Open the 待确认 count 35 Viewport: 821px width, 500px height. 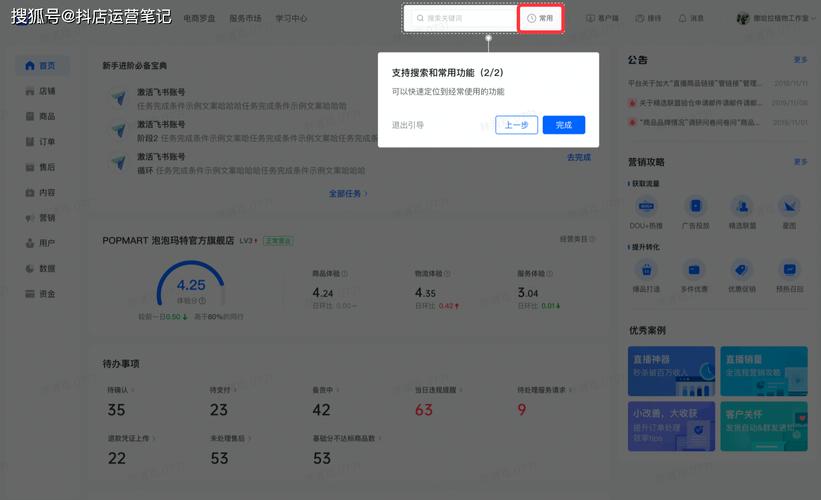(x=116, y=409)
